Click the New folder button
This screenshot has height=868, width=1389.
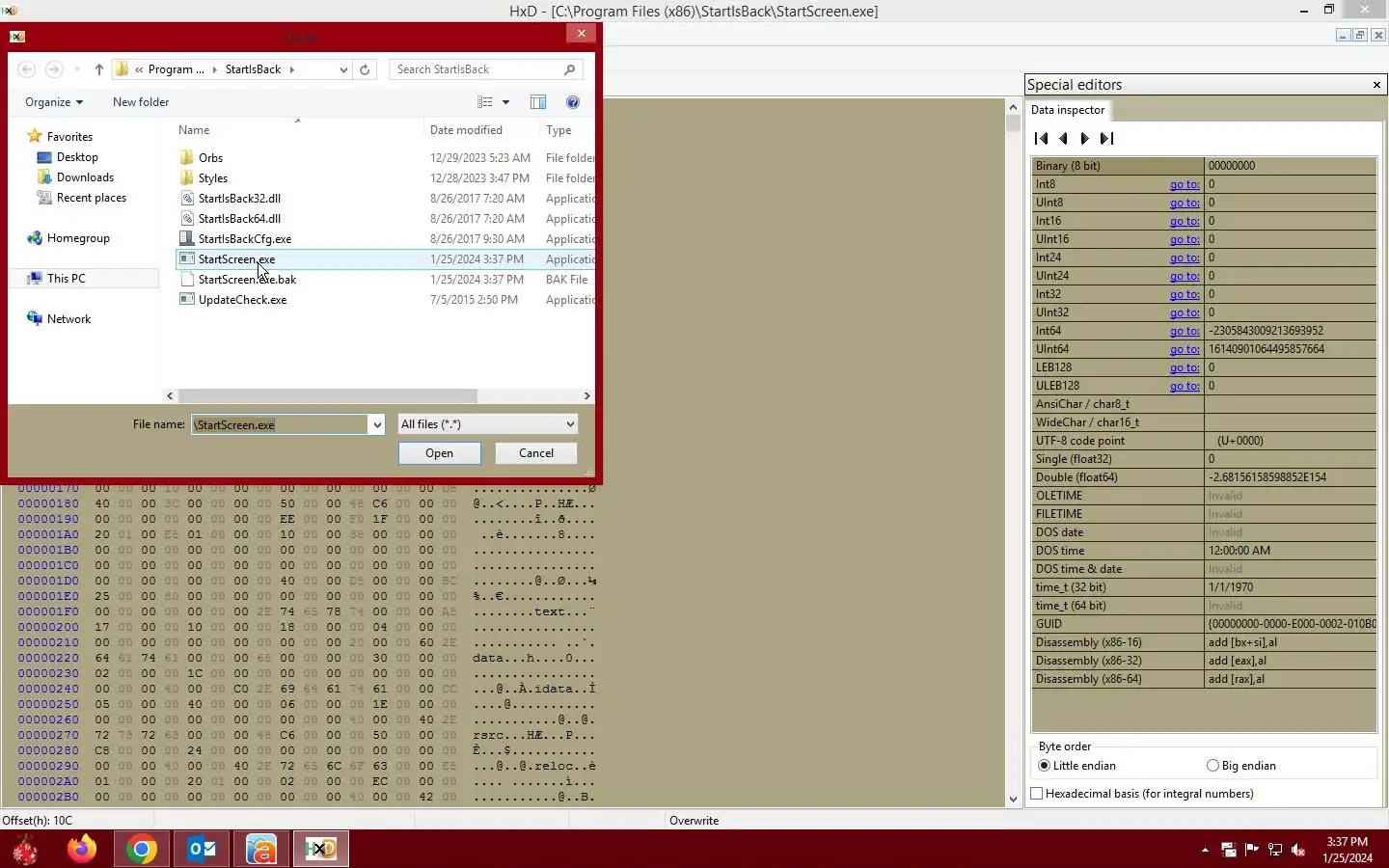pyautogui.click(x=141, y=102)
